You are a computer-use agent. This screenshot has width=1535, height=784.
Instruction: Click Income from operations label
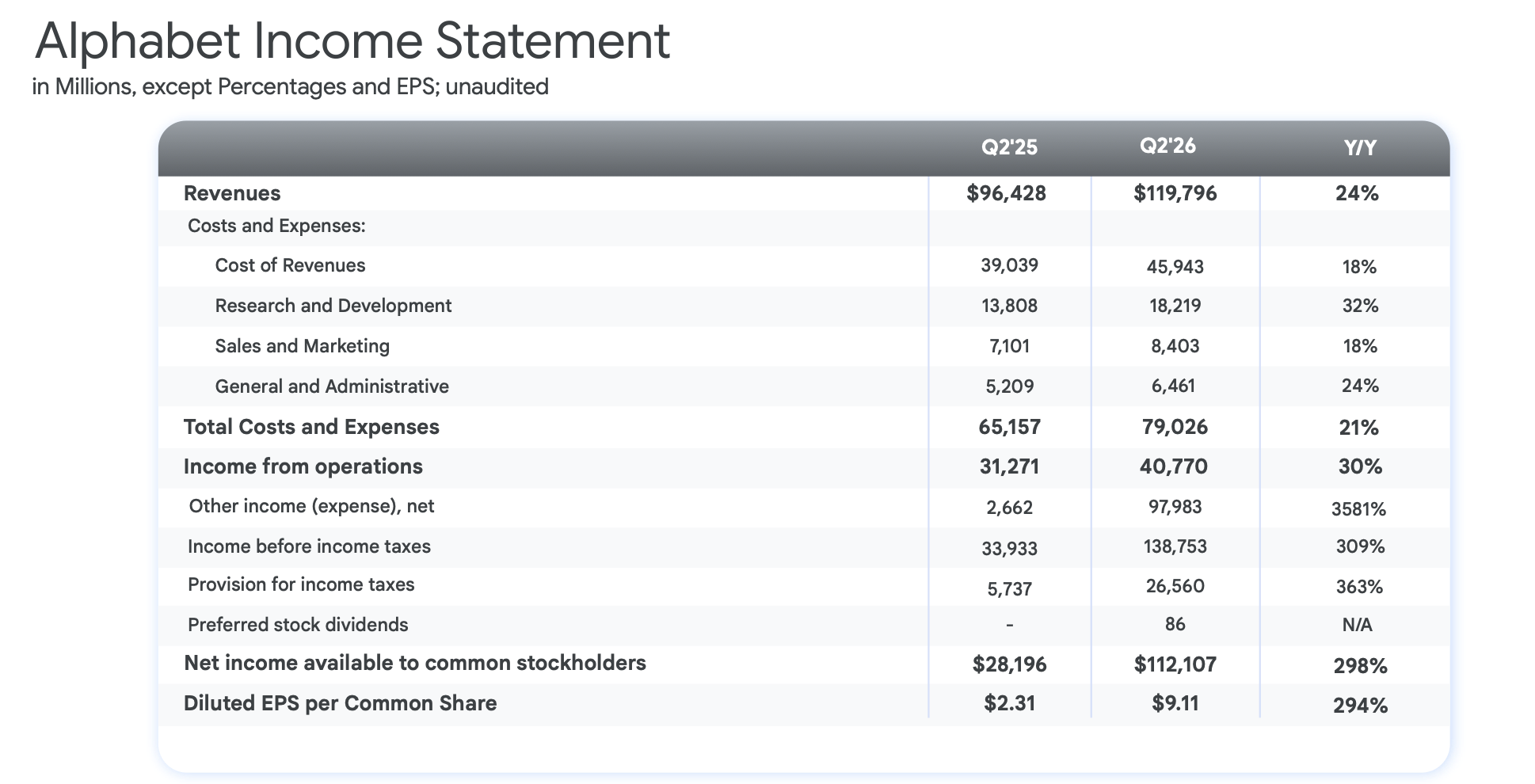coord(303,466)
